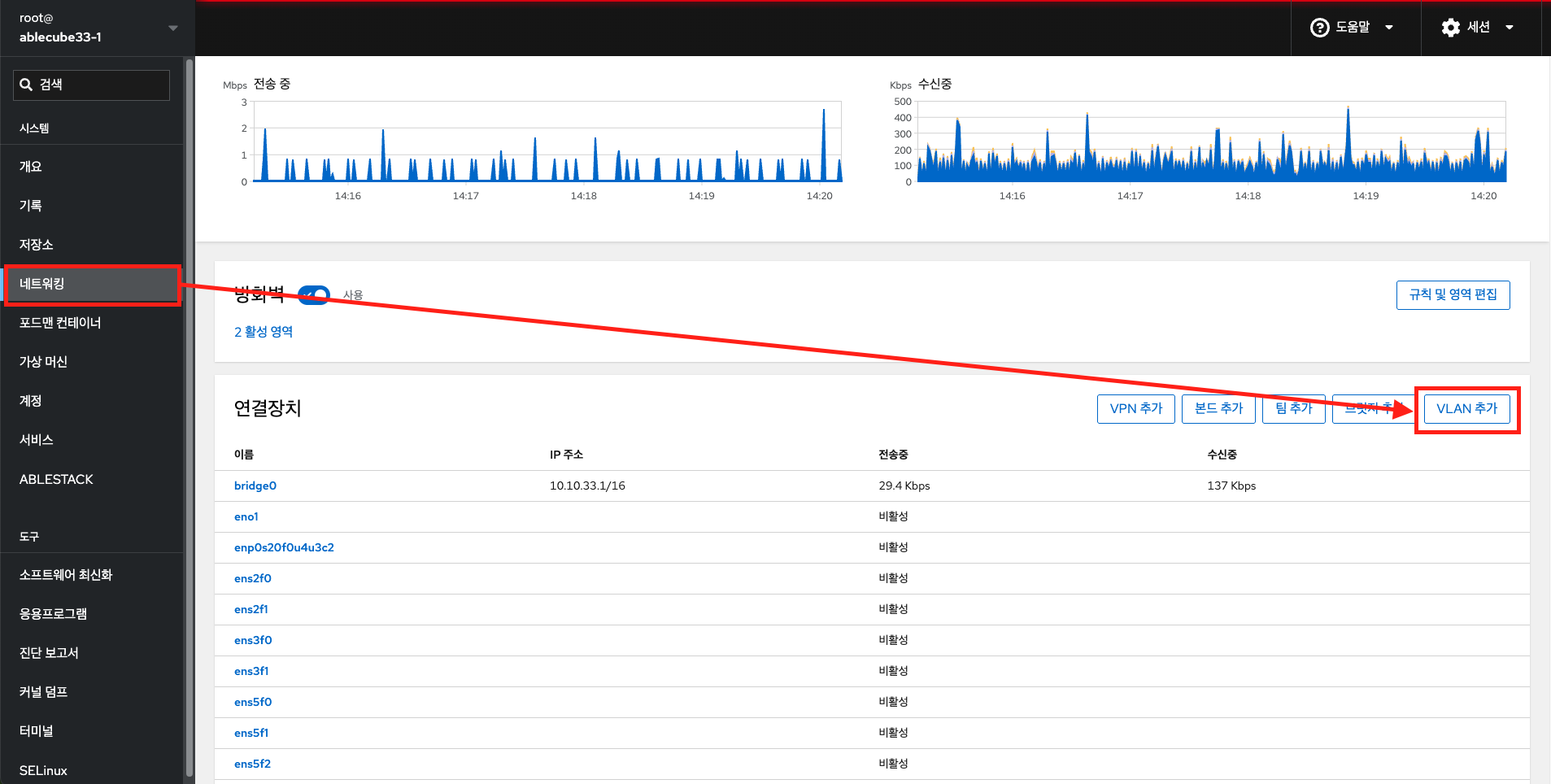The height and width of the screenshot is (784, 1551).
Task: Toggle the firewall switch
Action: [x=314, y=295]
